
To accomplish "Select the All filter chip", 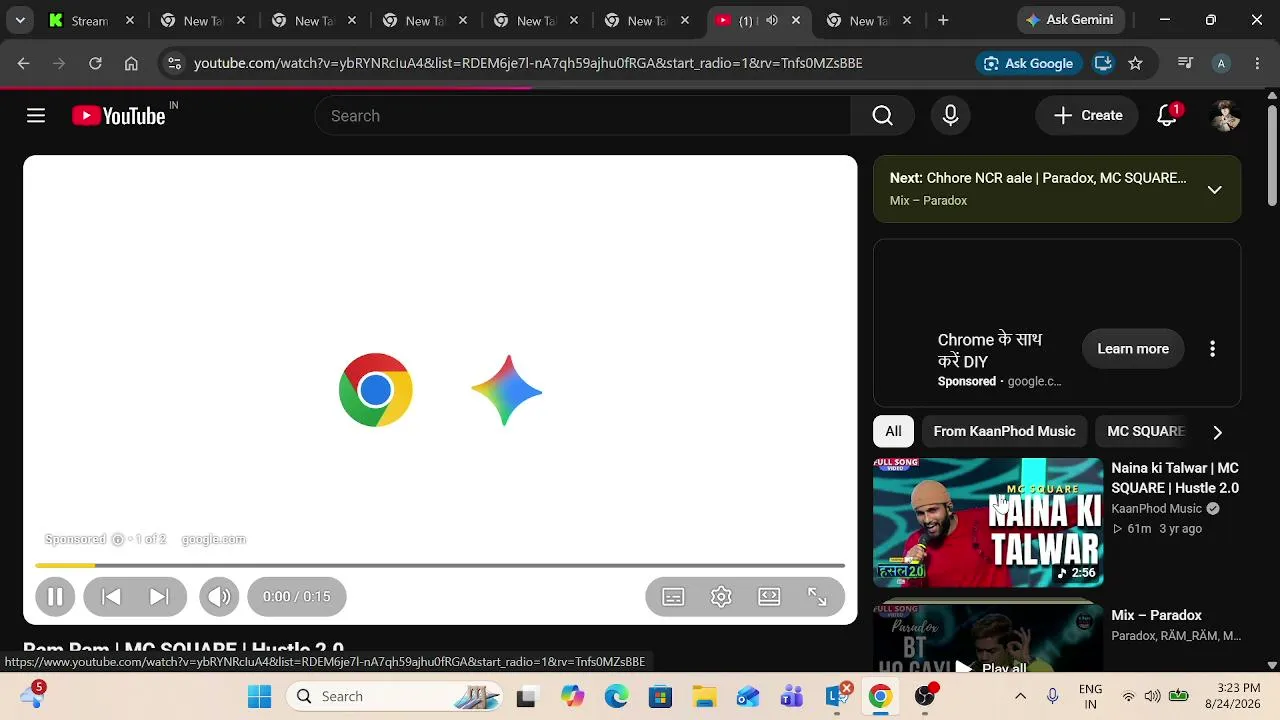I will tap(893, 432).
